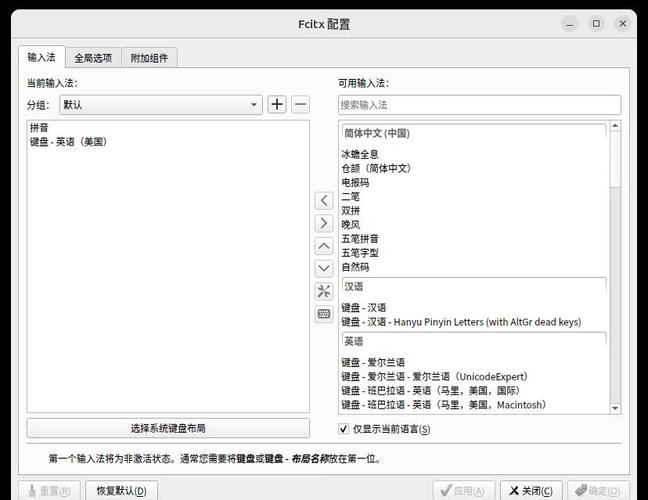Screen dimensions: 648x500
Task: Select 班巴拉语 英语 国际 keyboard entry
Action: point(474,390)
